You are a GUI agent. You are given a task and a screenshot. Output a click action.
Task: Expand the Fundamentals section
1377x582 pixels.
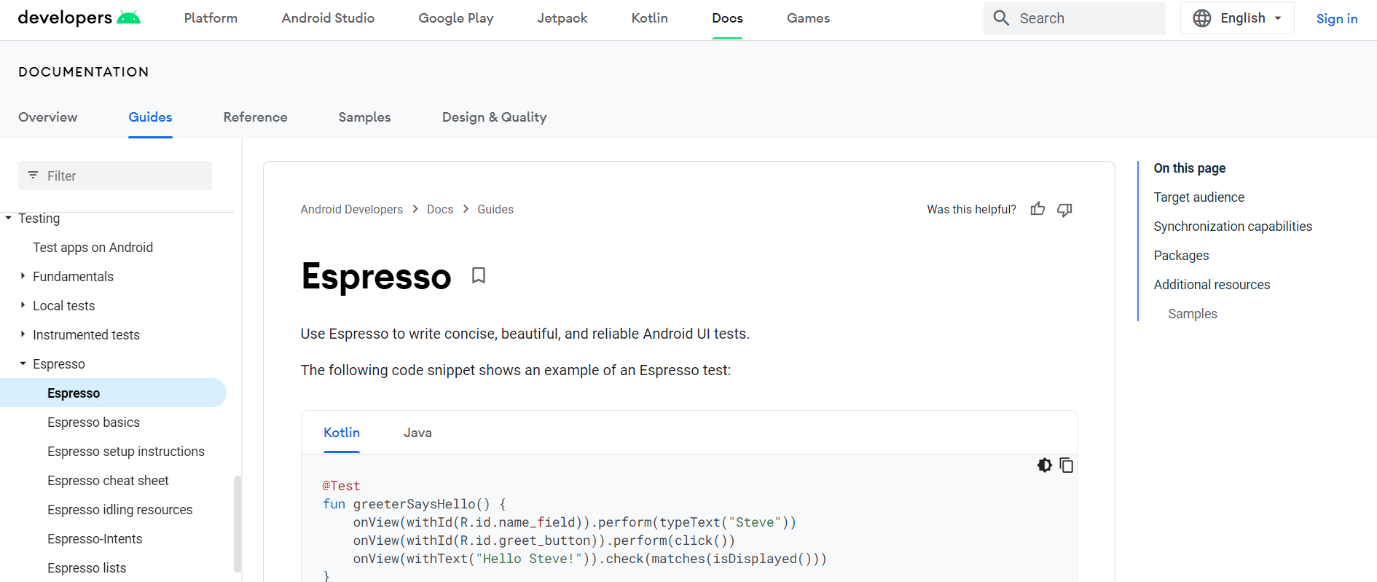(x=23, y=276)
